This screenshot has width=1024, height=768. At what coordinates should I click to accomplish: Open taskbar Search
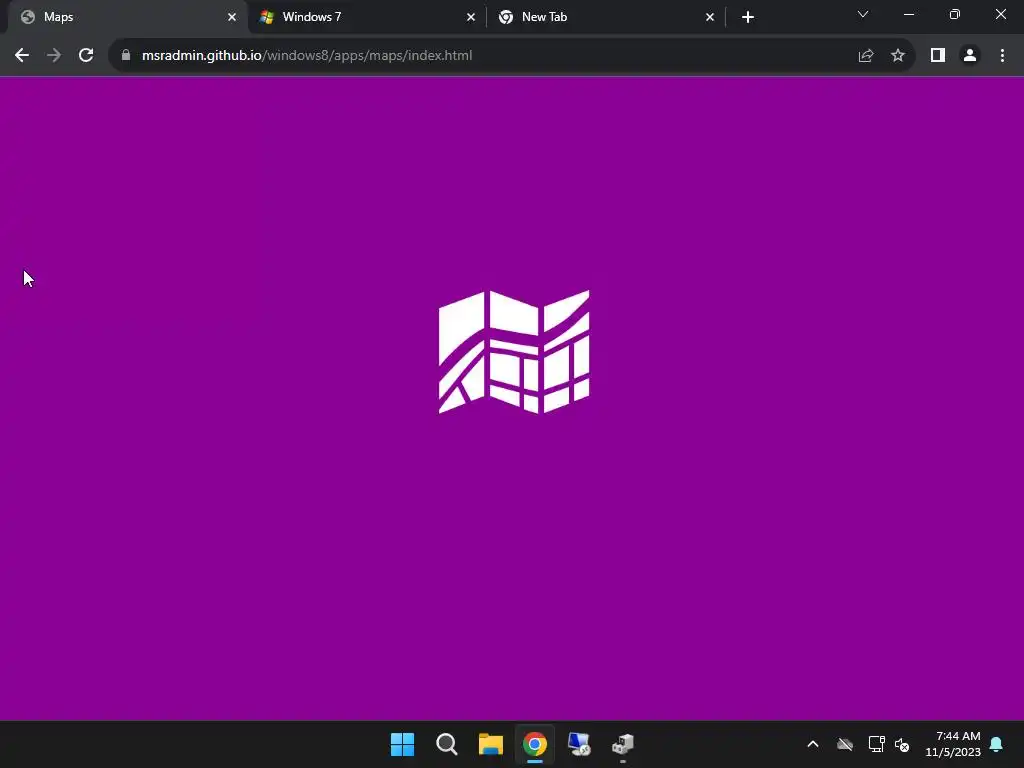pos(447,744)
